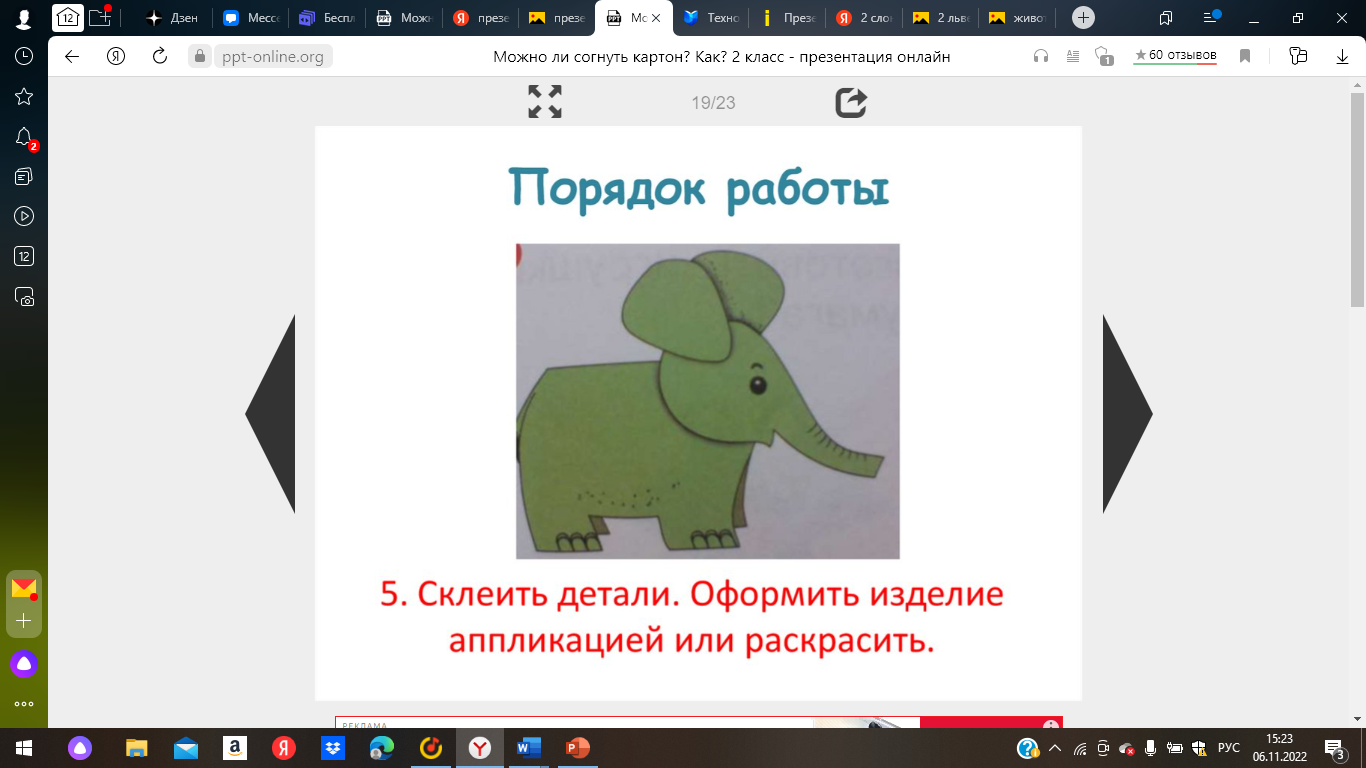This screenshot has height=768, width=1366.
Task: Open notifications bell with 2 badge
Action: [x=24, y=137]
